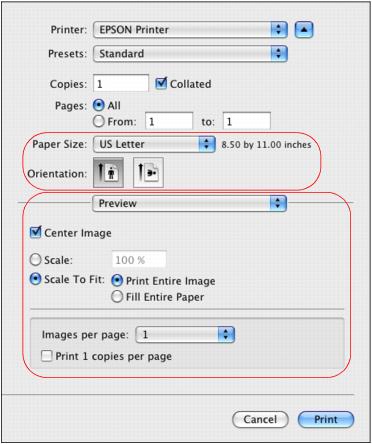Click the Print button
The image size is (372, 444).
point(326,419)
